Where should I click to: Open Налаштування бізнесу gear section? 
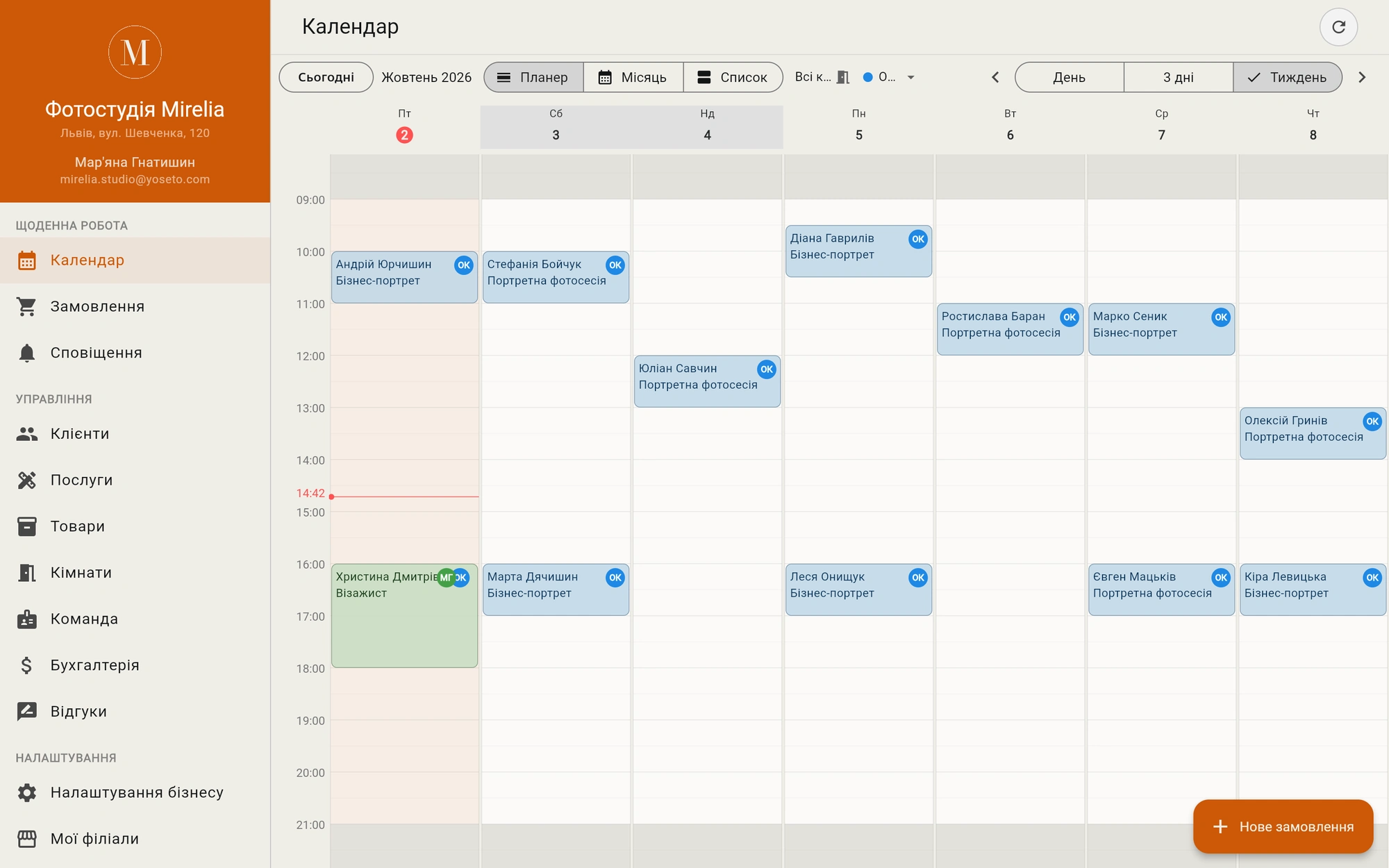[x=135, y=792]
